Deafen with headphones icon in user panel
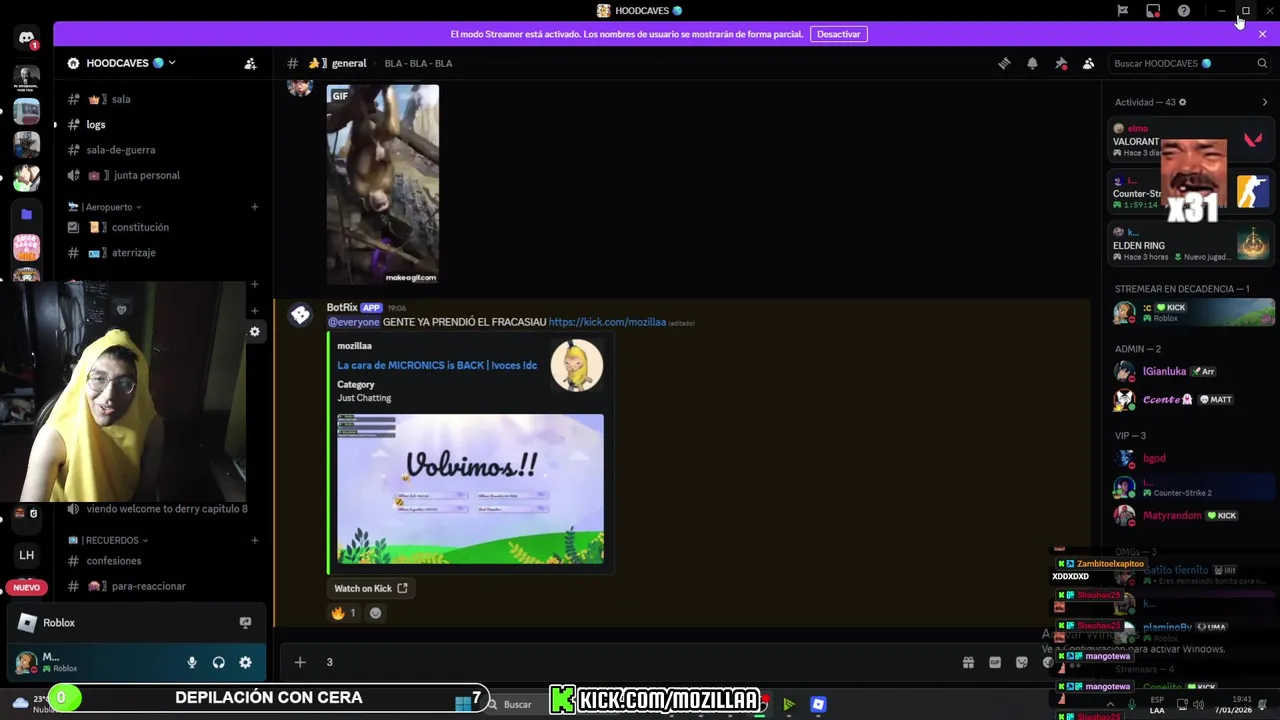 (219, 662)
